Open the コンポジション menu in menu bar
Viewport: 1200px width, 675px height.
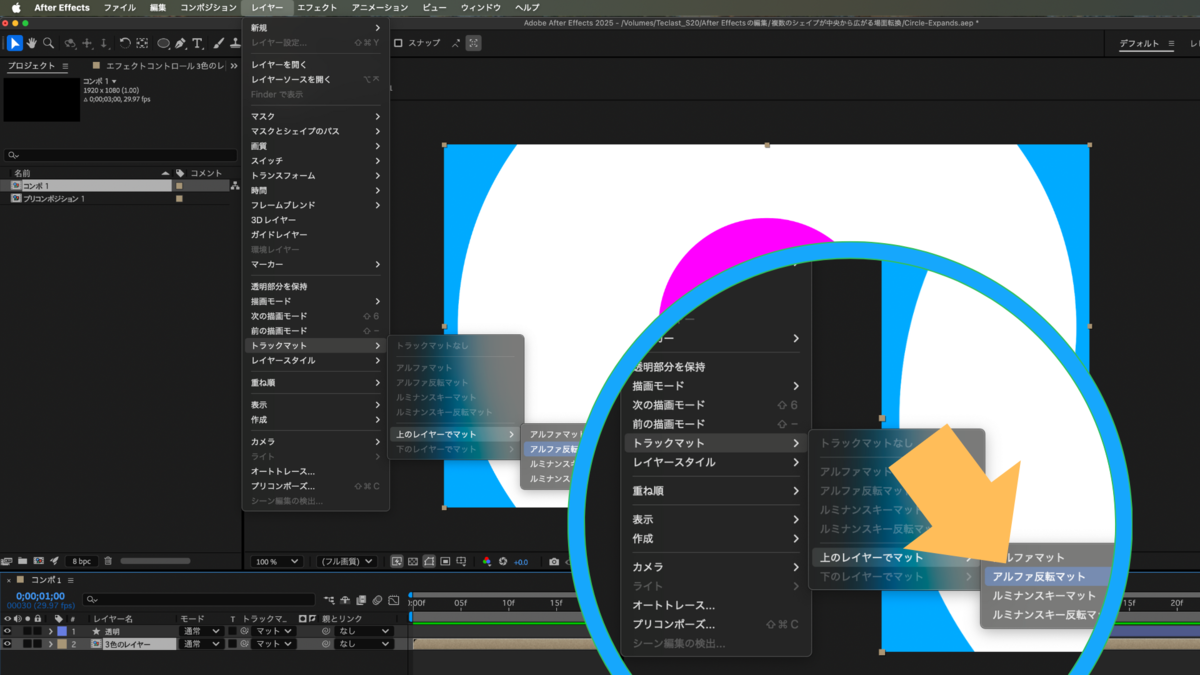tap(208, 7)
